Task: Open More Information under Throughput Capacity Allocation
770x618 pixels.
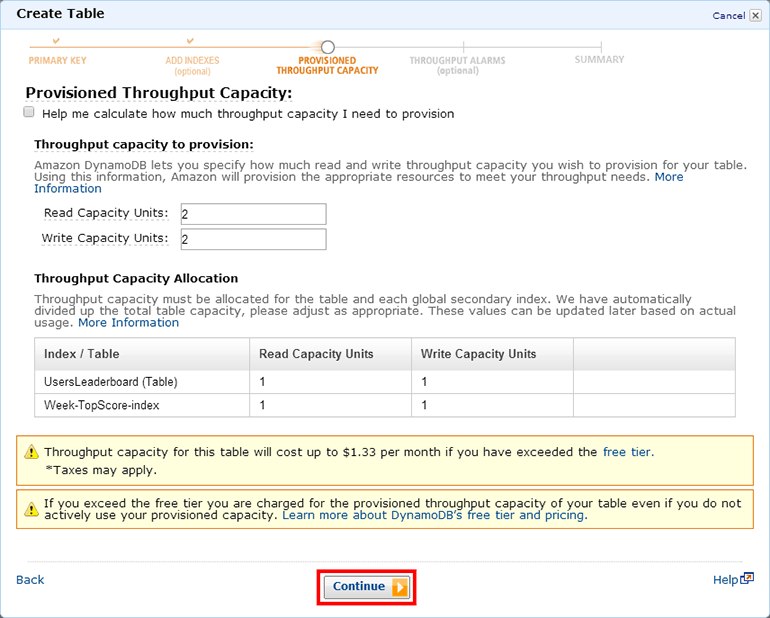Action: pos(129,323)
